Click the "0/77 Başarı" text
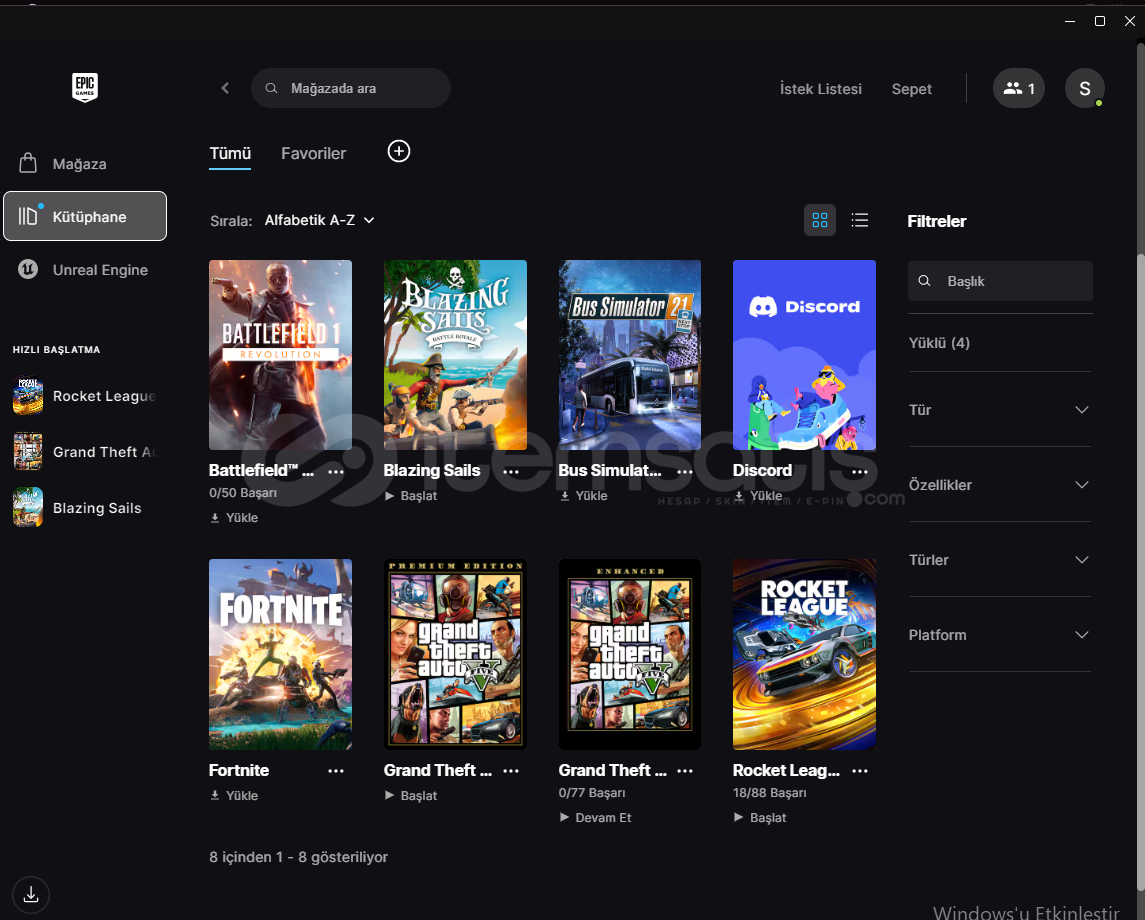 coord(591,793)
